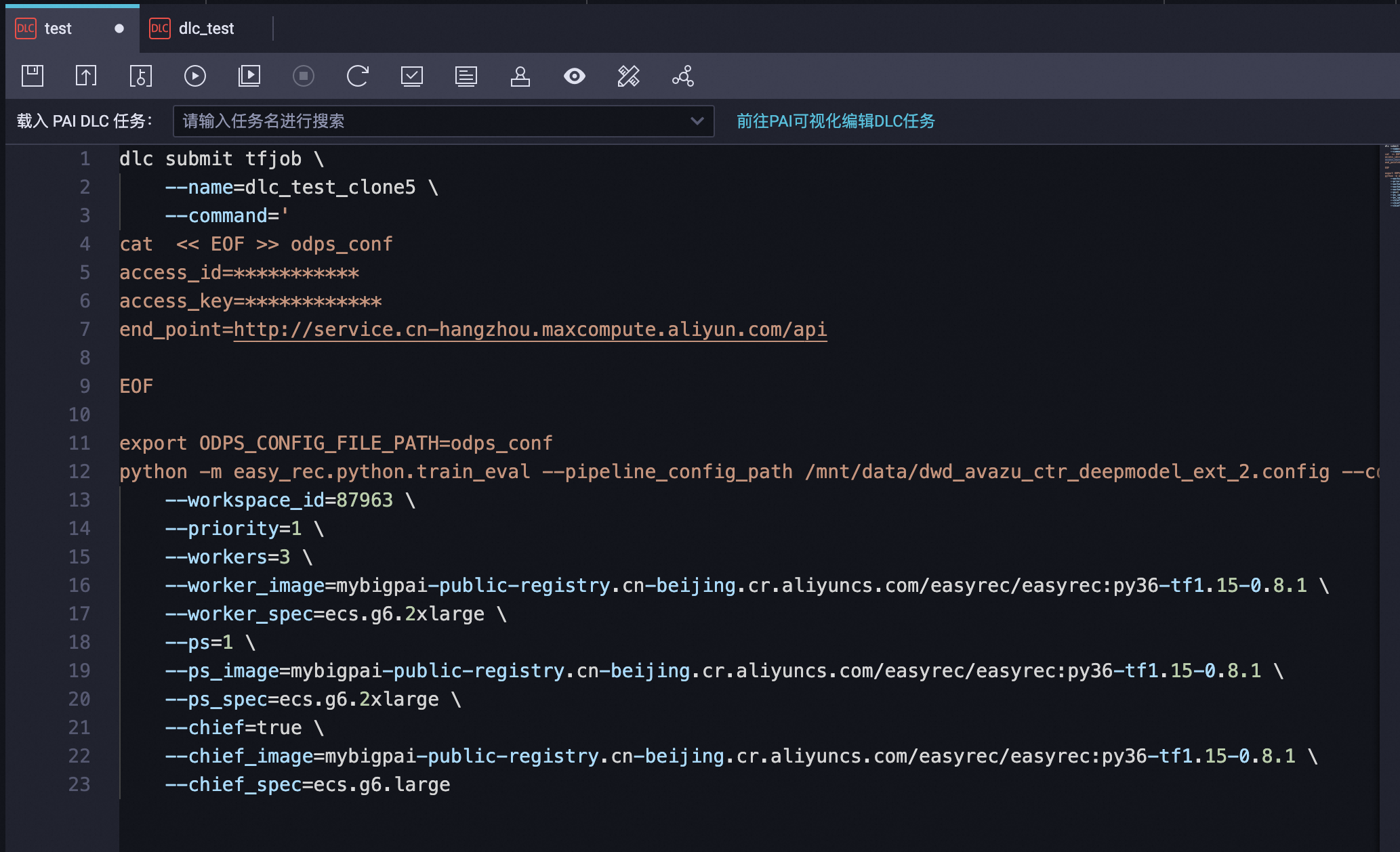Toggle the eye preview icon

(575, 76)
